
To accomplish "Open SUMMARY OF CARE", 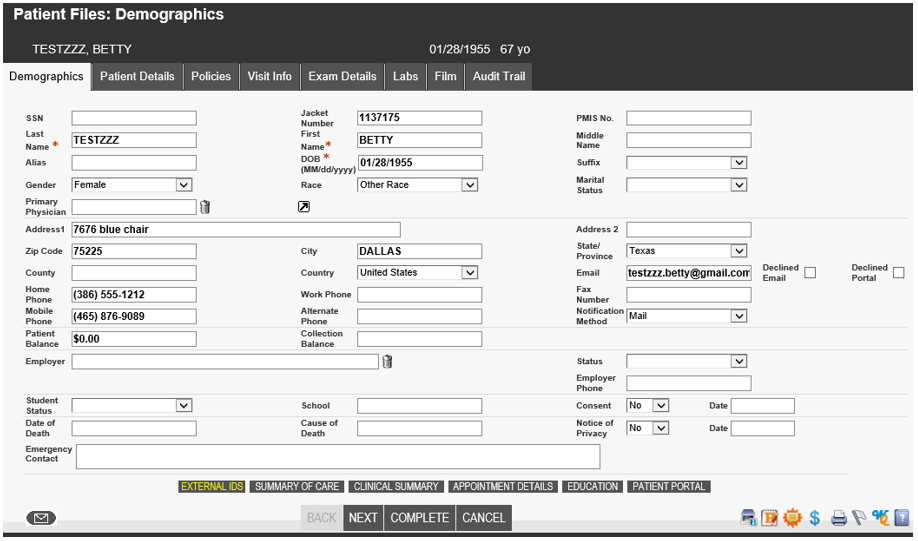I will point(297,487).
